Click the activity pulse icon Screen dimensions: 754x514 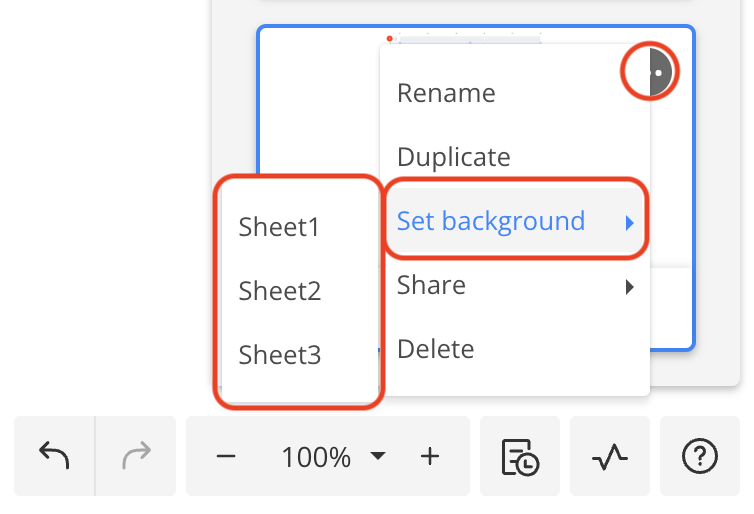click(610, 457)
